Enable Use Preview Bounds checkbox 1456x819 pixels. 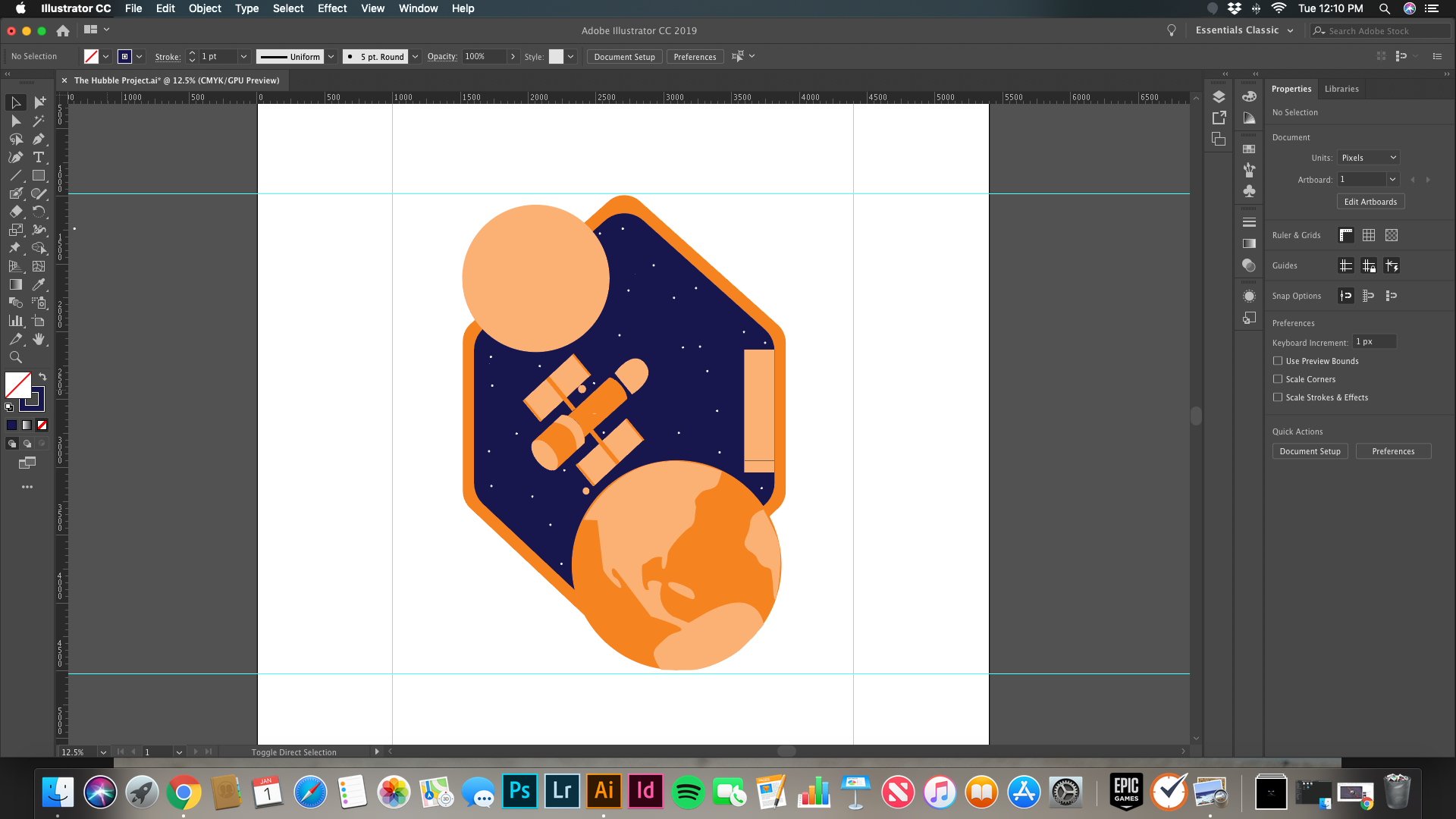1278,361
